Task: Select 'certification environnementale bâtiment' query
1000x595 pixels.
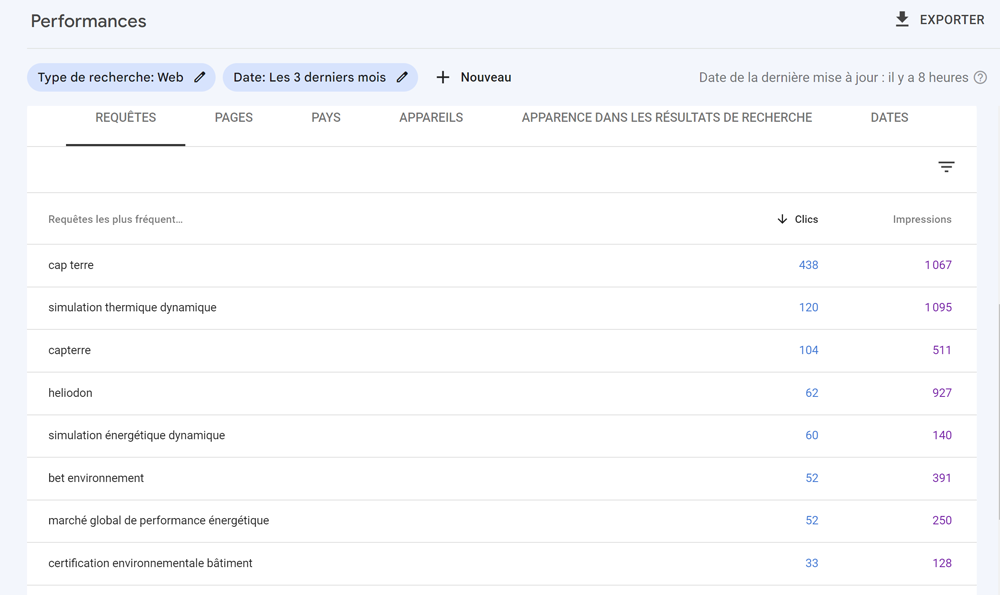Action: (150, 563)
